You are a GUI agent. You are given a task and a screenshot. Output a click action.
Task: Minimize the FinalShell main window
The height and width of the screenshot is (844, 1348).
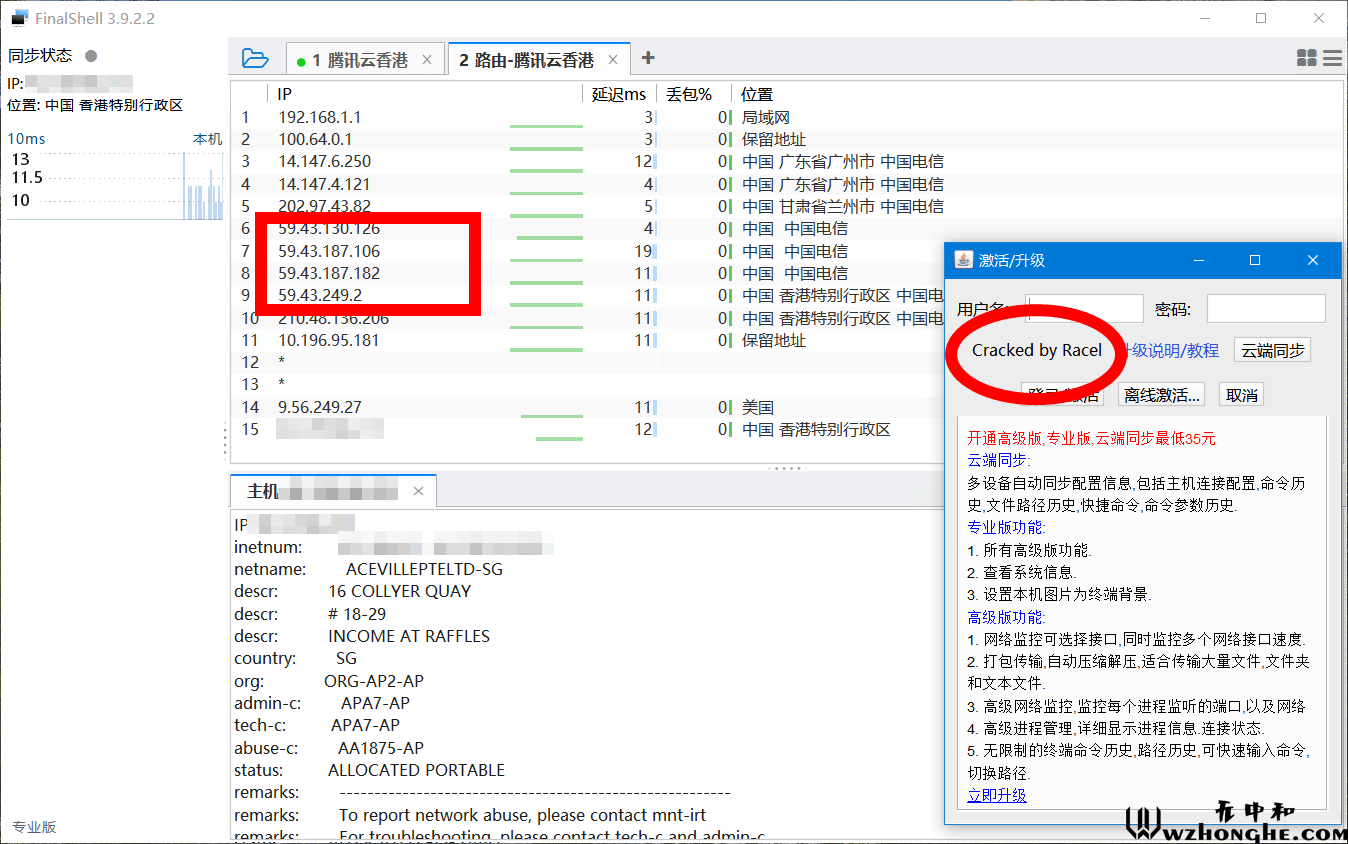1204,18
